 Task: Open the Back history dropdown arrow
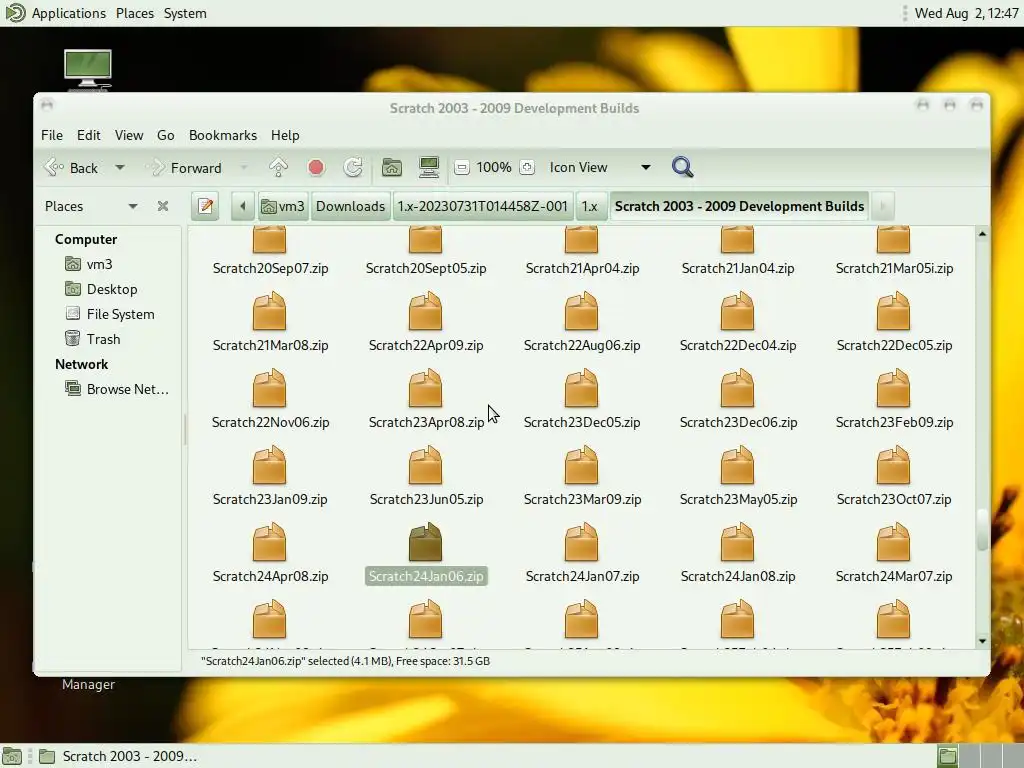pos(120,168)
